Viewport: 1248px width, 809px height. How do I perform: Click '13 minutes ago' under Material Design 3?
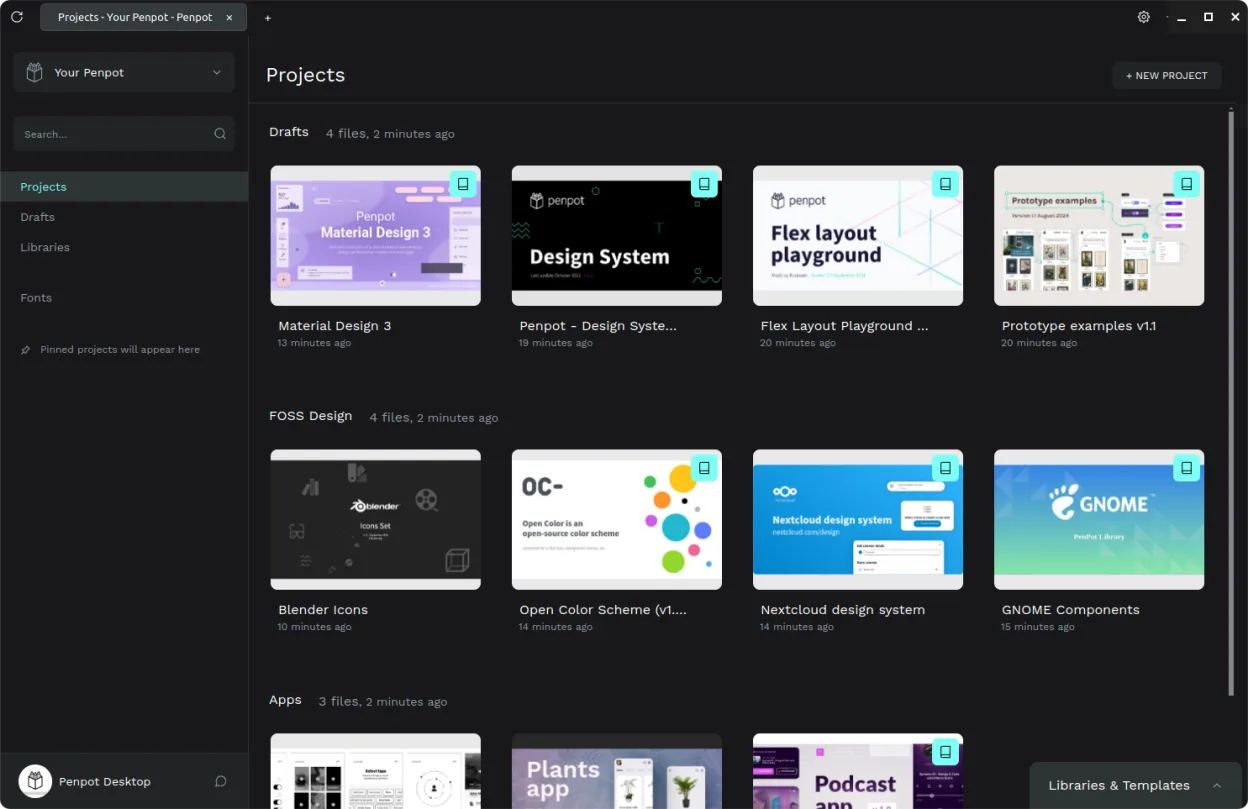pos(314,343)
